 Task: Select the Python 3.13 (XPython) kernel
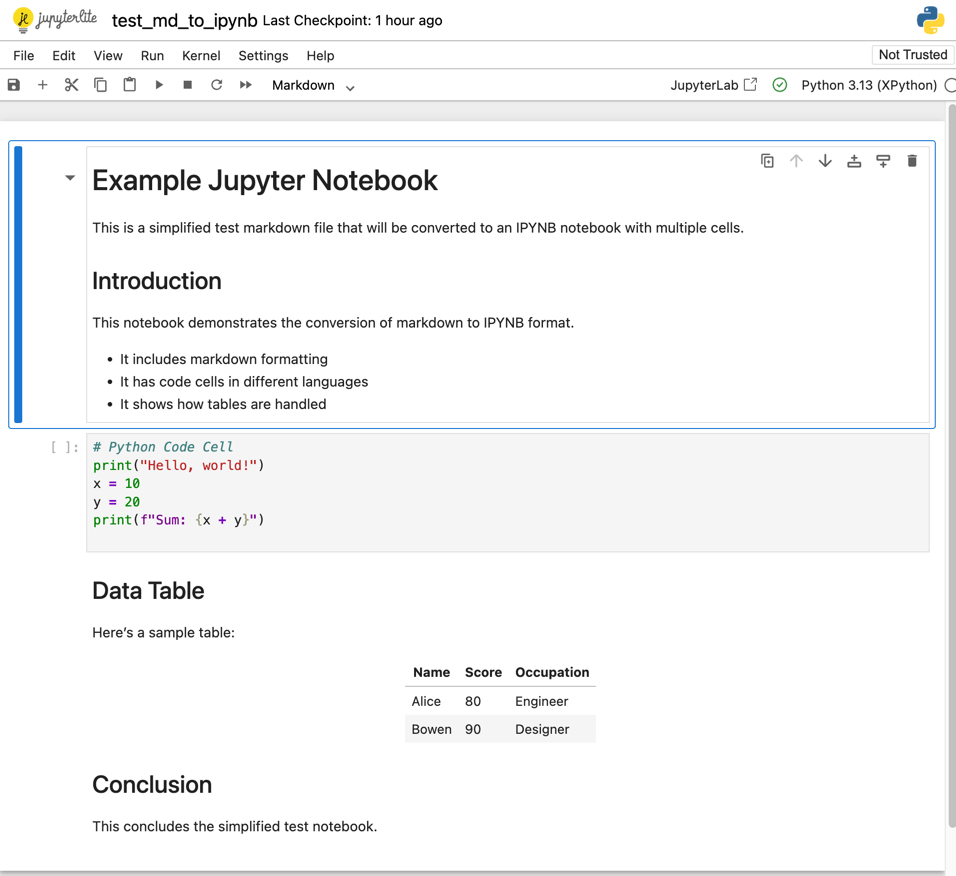[868, 85]
